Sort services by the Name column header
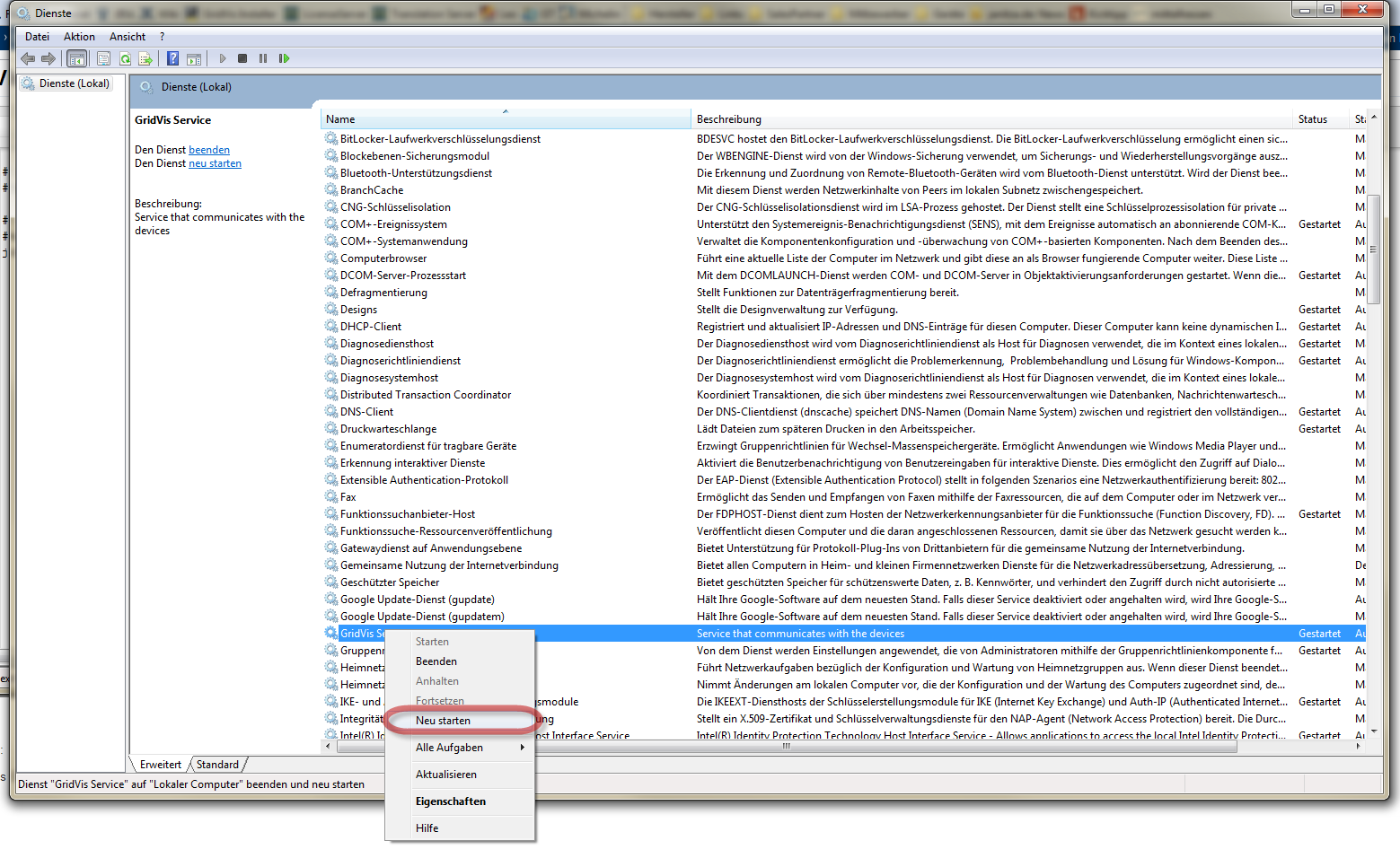This screenshot has width=1400, height=858. tap(340, 119)
